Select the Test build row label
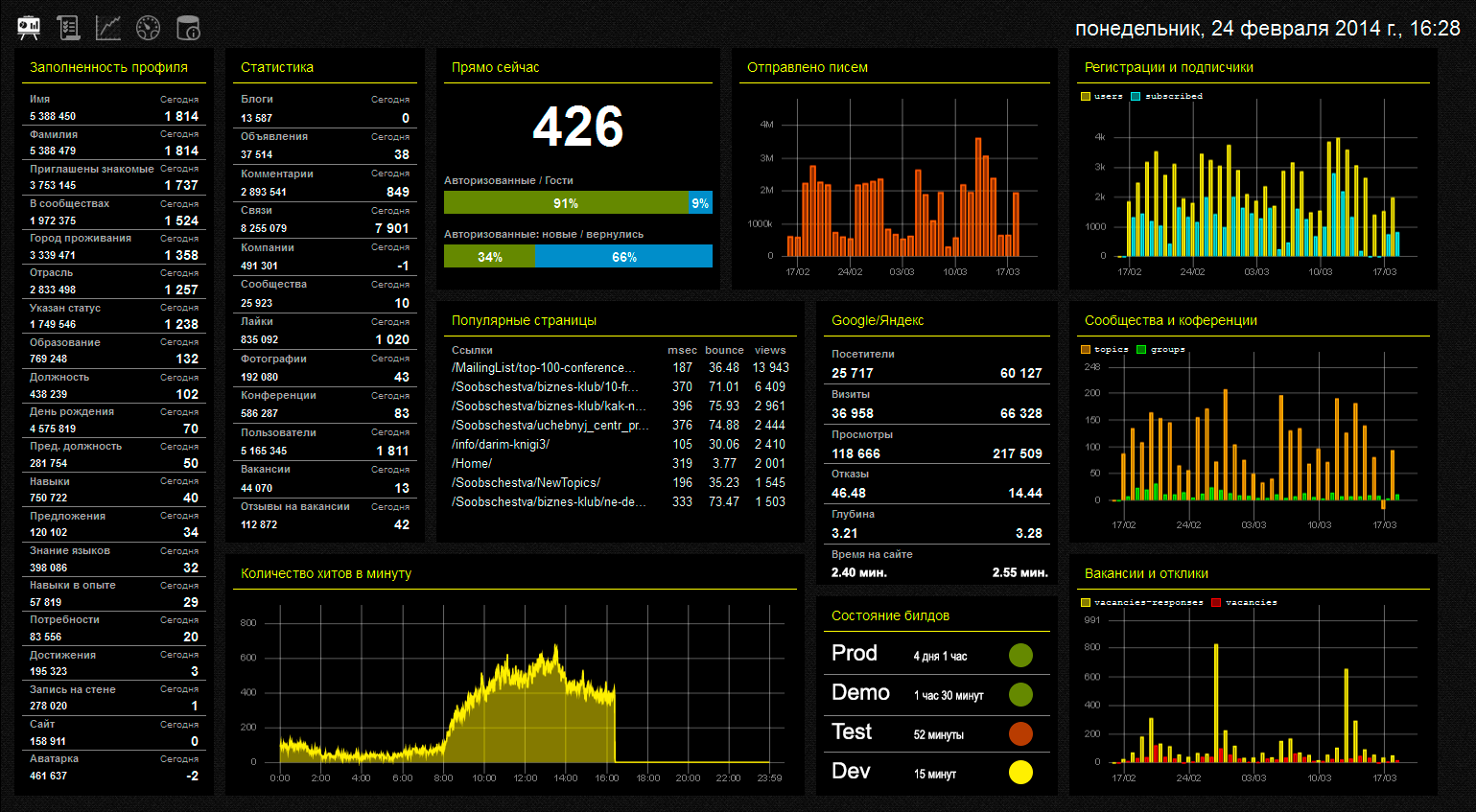Viewport: 1476px width, 812px height. click(x=852, y=731)
